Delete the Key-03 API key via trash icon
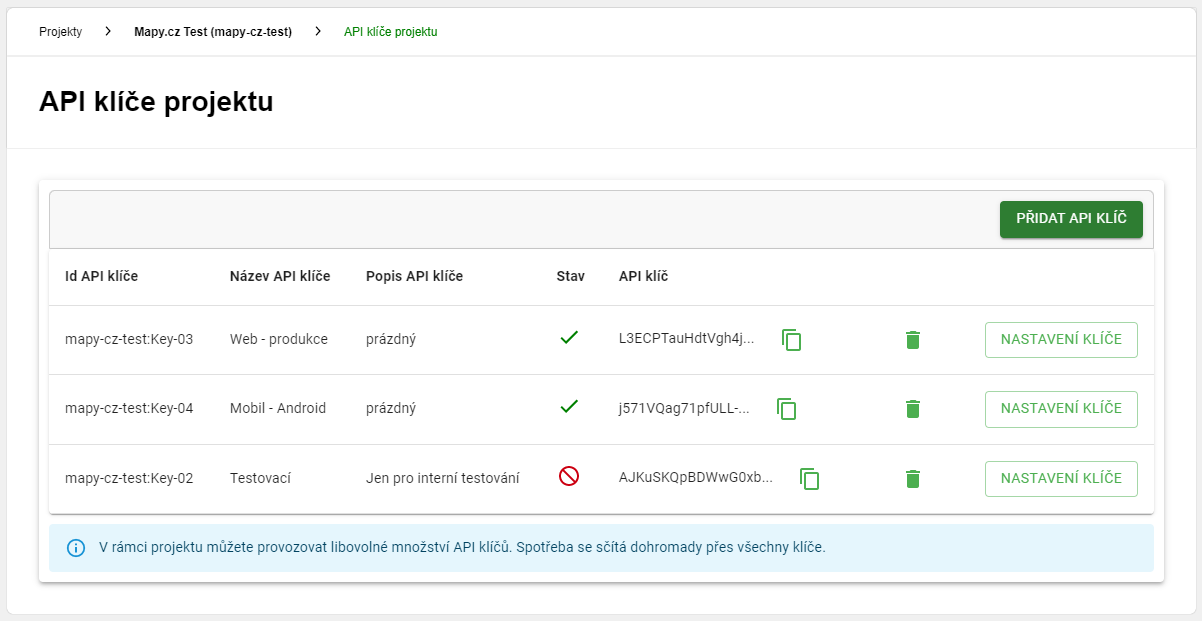This screenshot has width=1202, height=621. tap(912, 340)
